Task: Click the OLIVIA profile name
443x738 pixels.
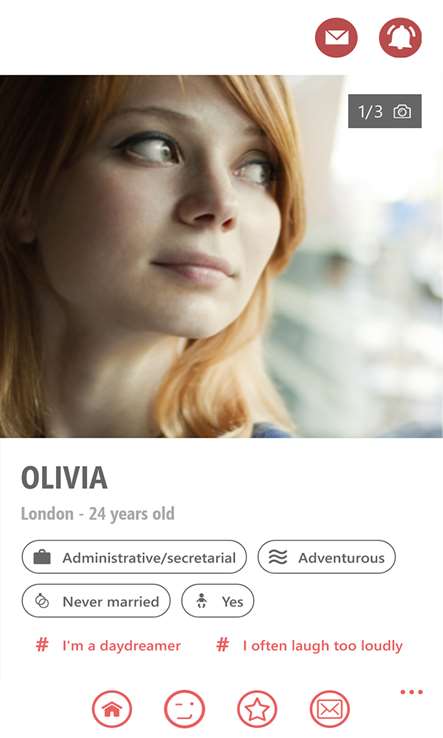Action: (x=64, y=477)
